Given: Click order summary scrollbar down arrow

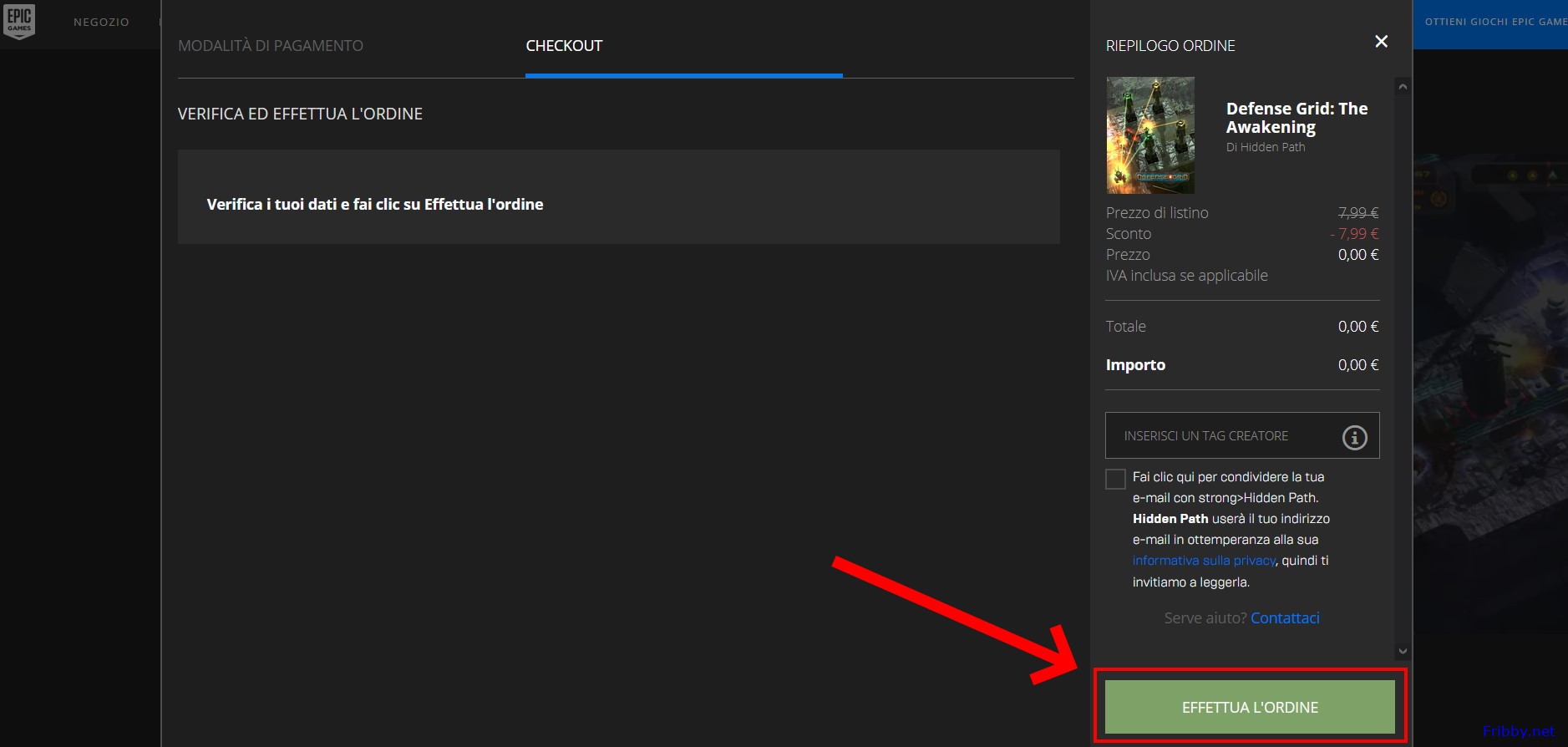Looking at the screenshot, I should tap(1403, 651).
